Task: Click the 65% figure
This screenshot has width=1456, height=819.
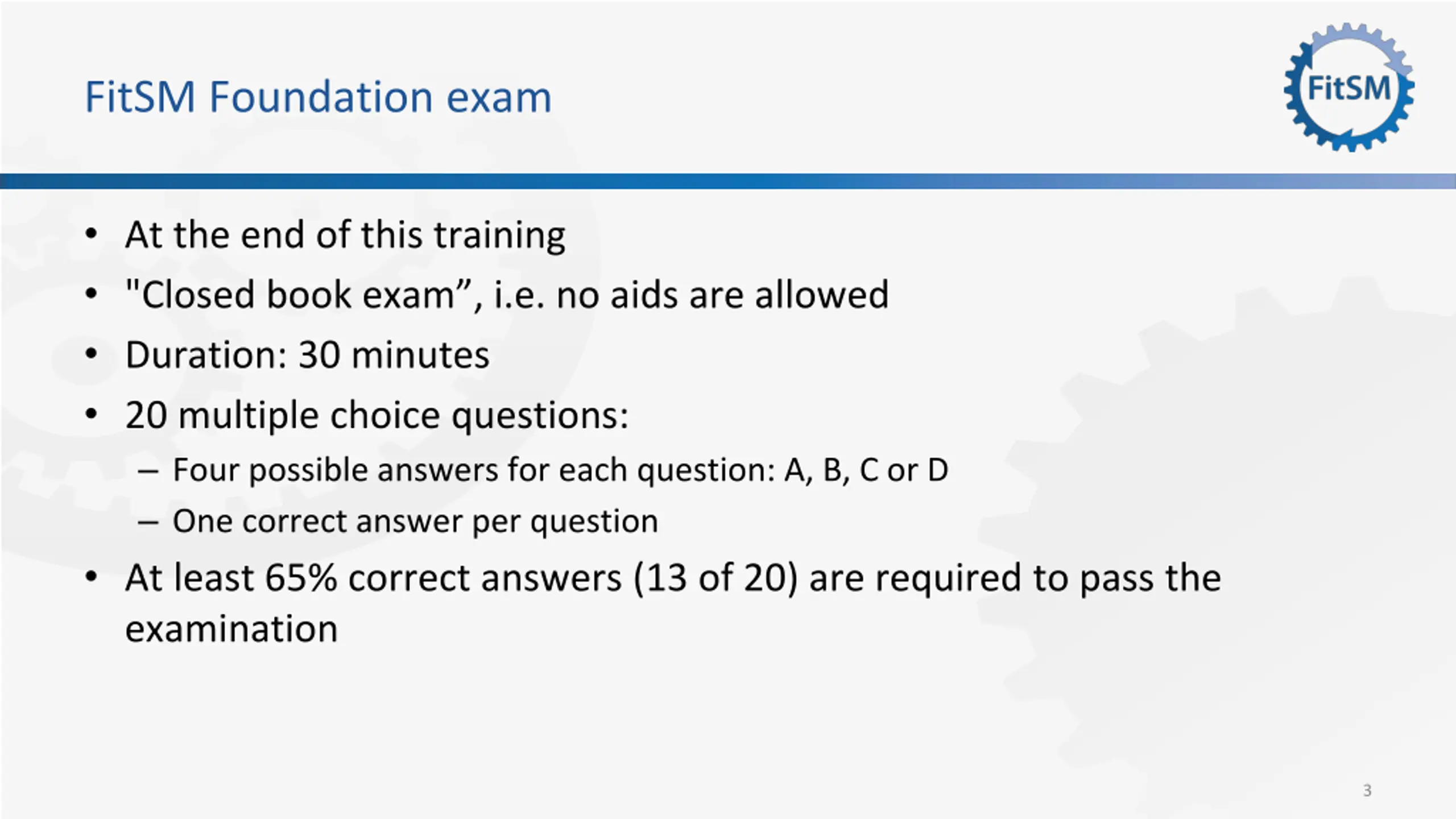Action: [301, 578]
